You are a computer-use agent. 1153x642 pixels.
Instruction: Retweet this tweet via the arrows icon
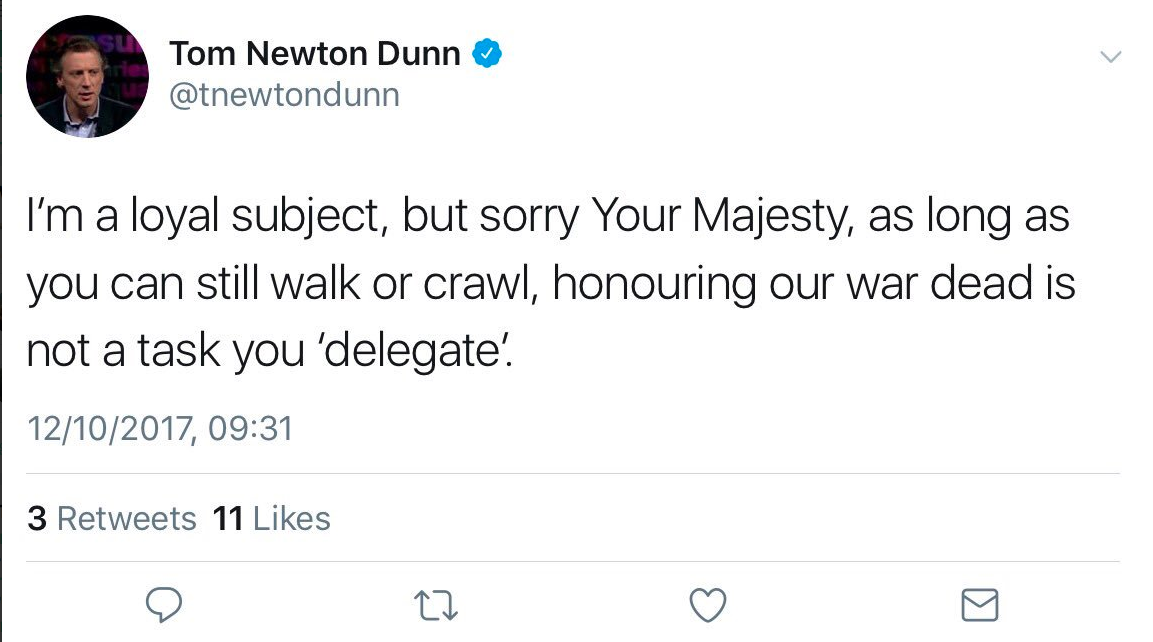[x=436, y=606]
